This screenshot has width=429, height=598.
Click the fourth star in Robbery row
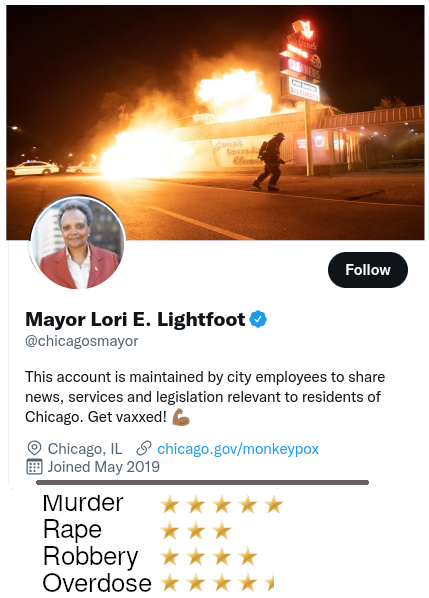pyautogui.click(x=248, y=557)
